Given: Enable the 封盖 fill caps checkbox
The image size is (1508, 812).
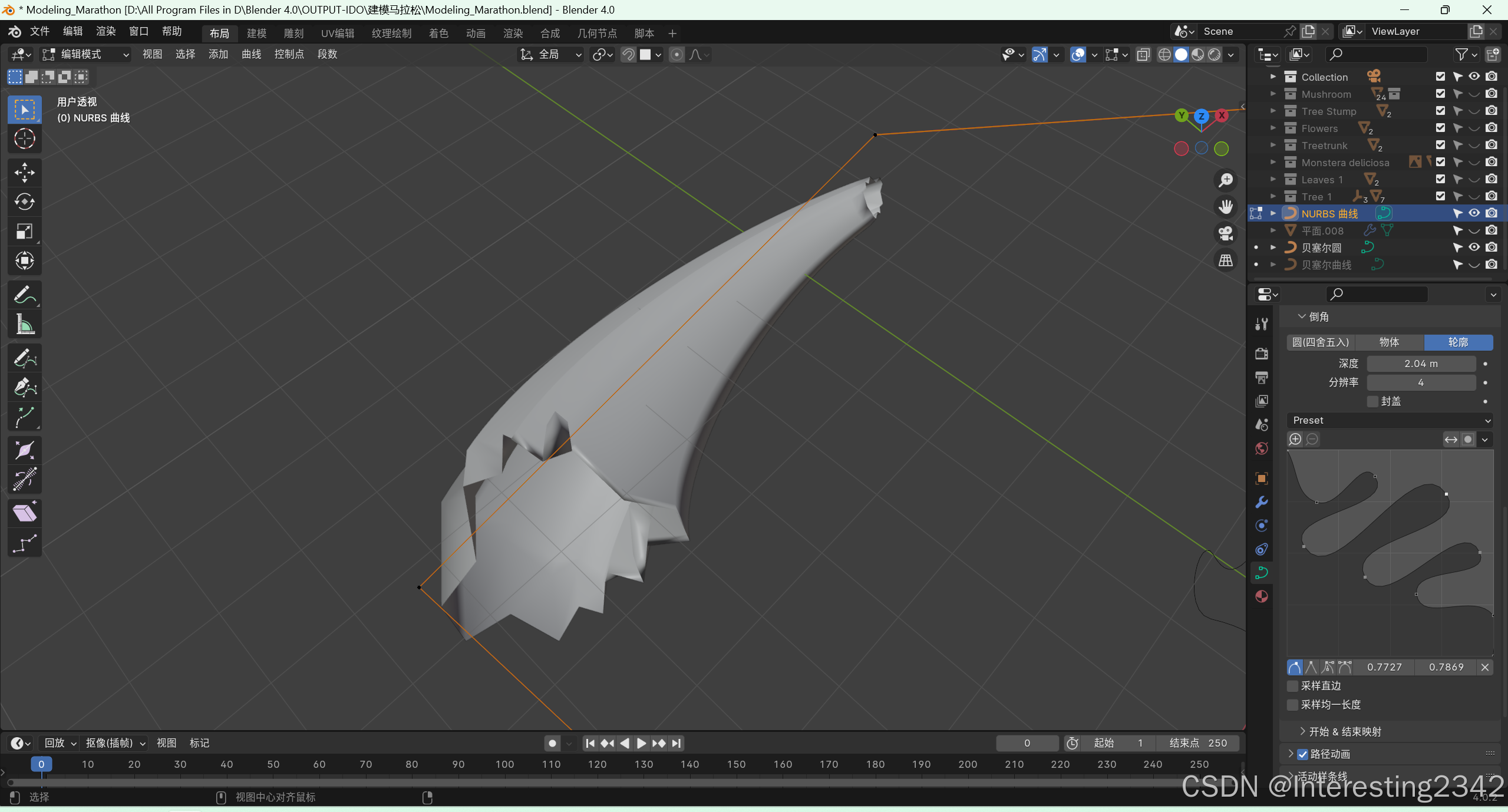Looking at the screenshot, I should pos(1373,401).
